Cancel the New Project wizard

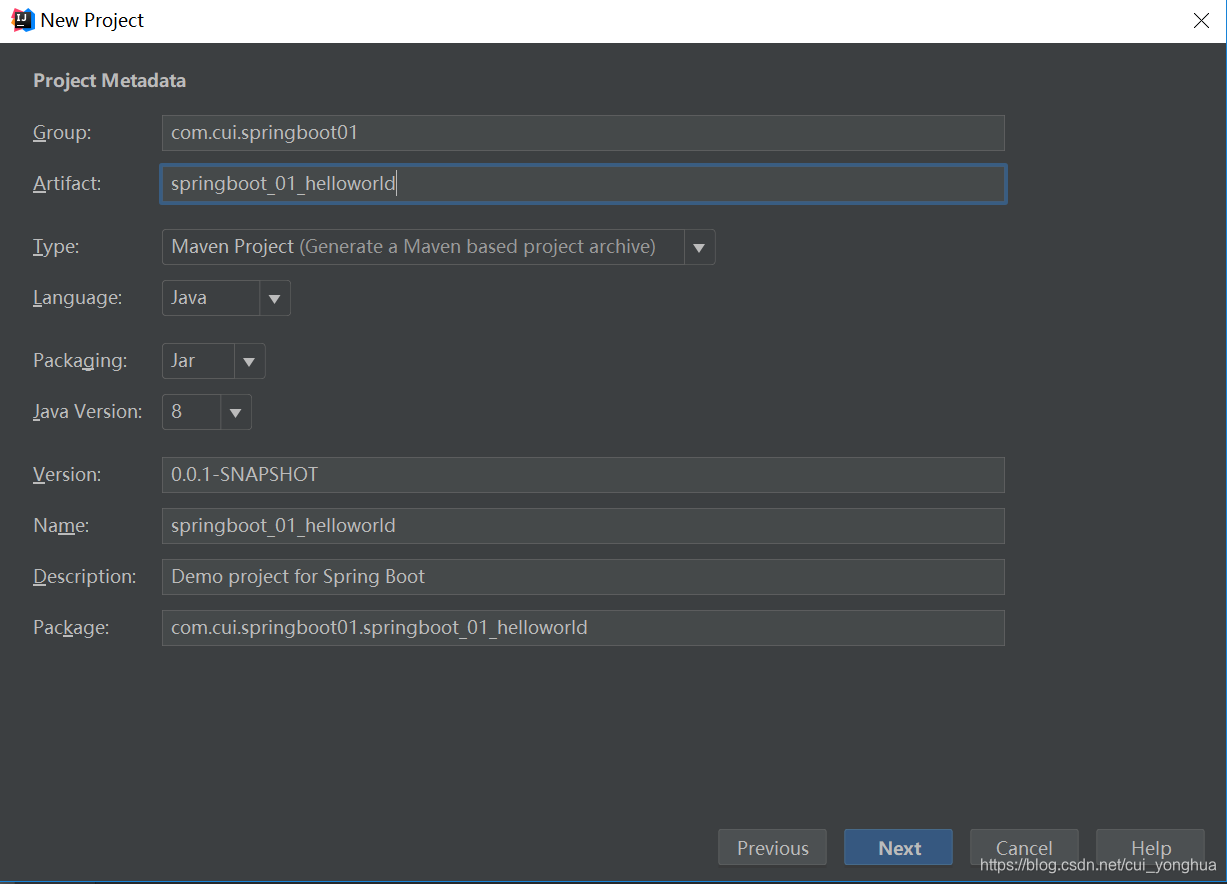(1024, 846)
